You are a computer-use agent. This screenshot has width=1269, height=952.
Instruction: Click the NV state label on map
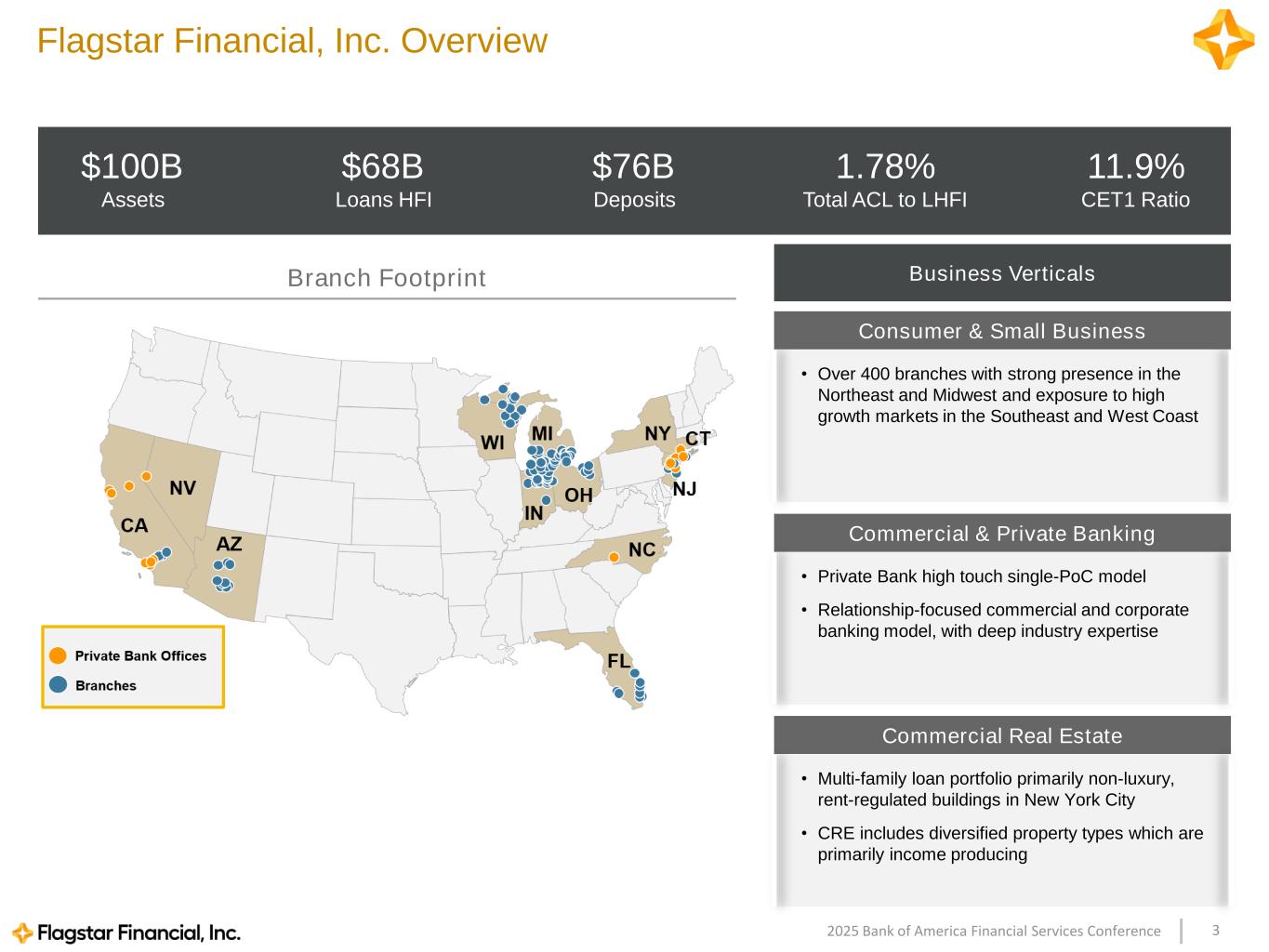tap(182, 488)
